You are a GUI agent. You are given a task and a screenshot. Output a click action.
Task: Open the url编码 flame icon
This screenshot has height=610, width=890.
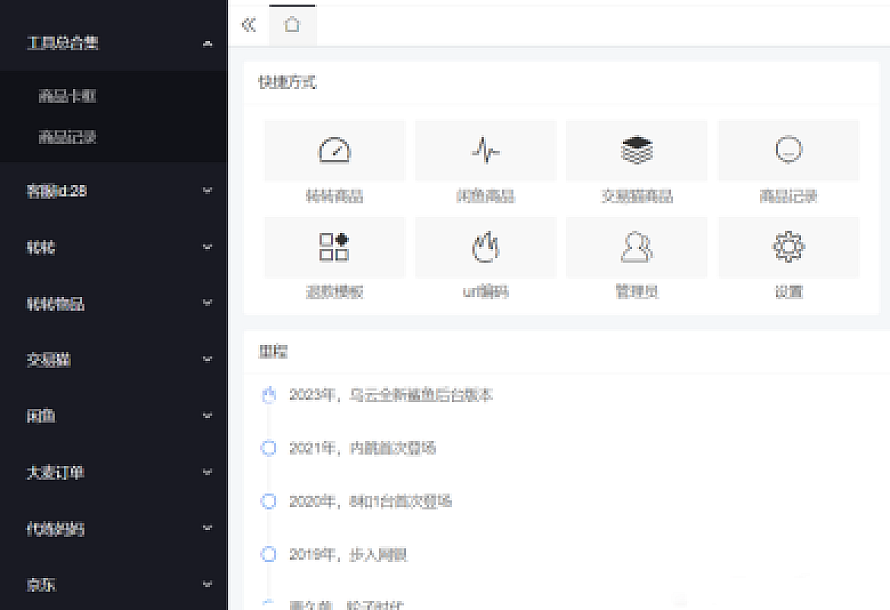click(484, 246)
